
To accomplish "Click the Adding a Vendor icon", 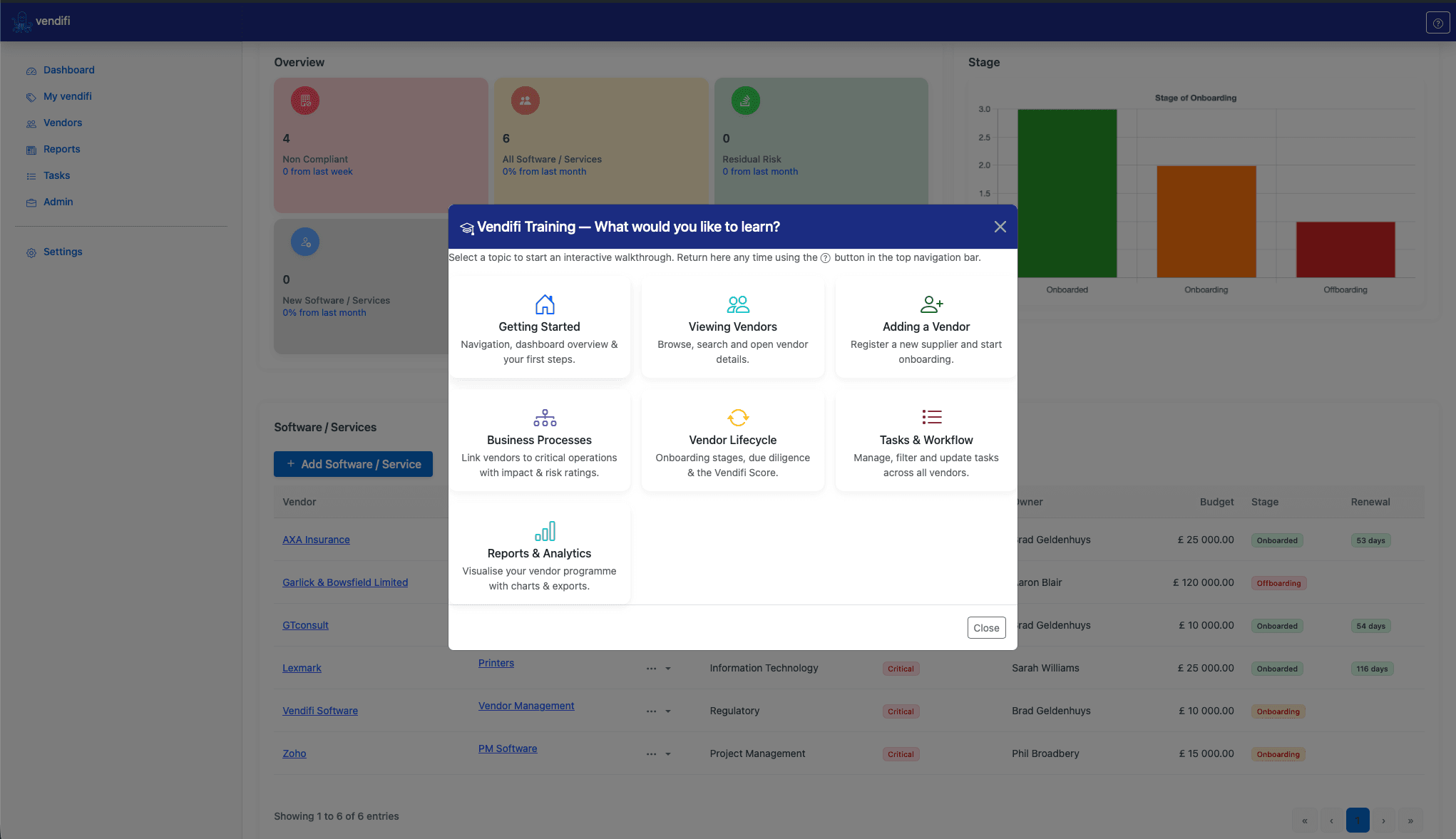I will coord(931,304).
